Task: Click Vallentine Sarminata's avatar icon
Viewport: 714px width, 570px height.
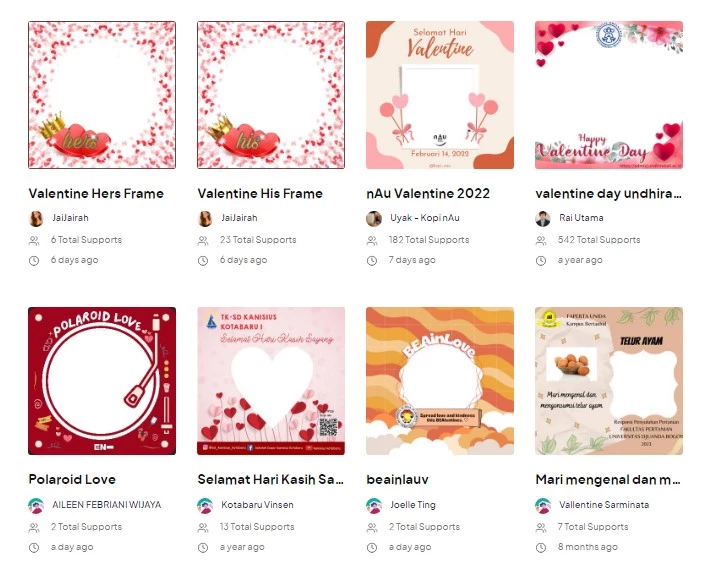Action: point(543,506)
